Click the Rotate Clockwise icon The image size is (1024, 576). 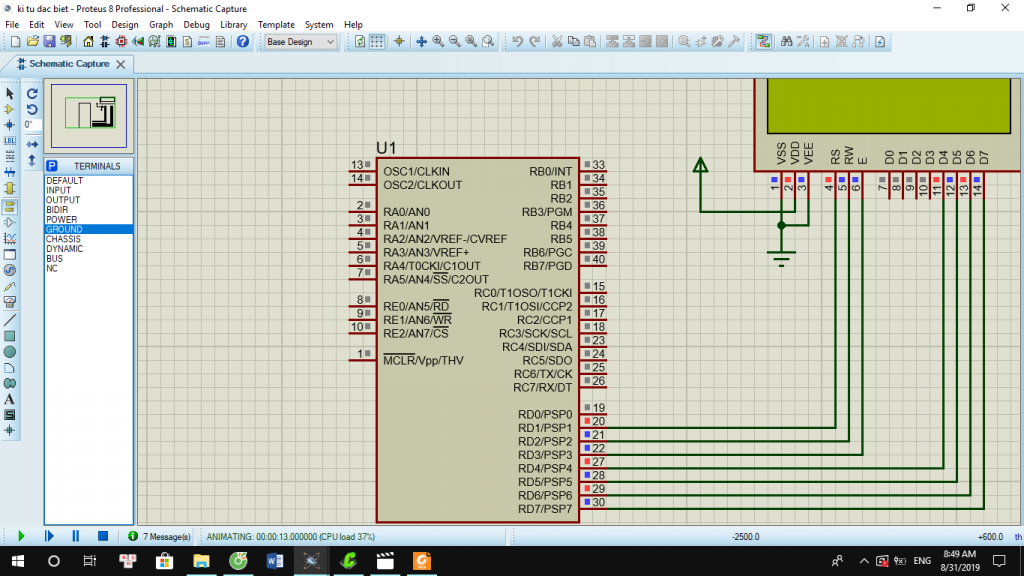(x=32, y=93)
